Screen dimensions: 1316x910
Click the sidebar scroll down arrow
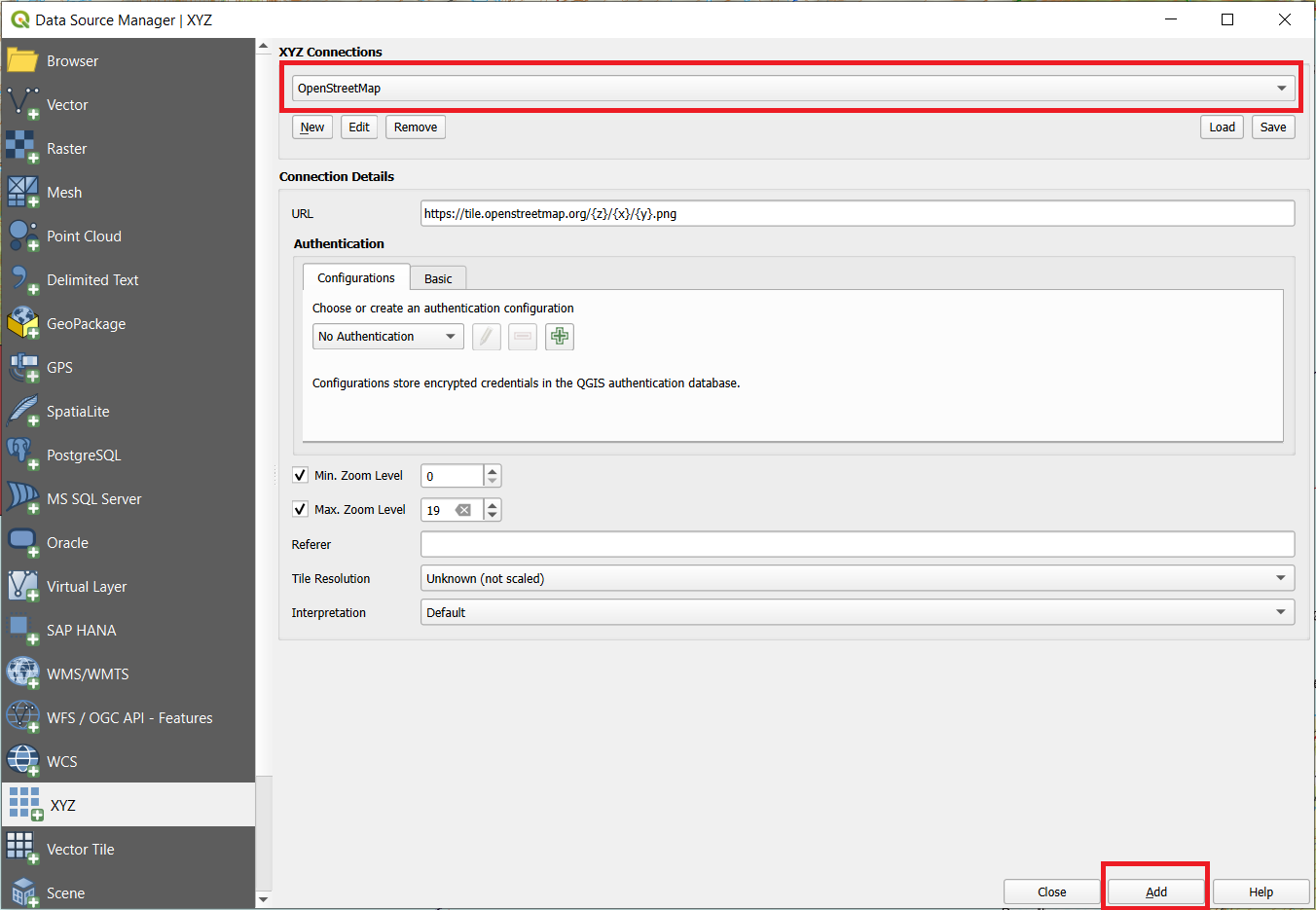click(263, 899)
